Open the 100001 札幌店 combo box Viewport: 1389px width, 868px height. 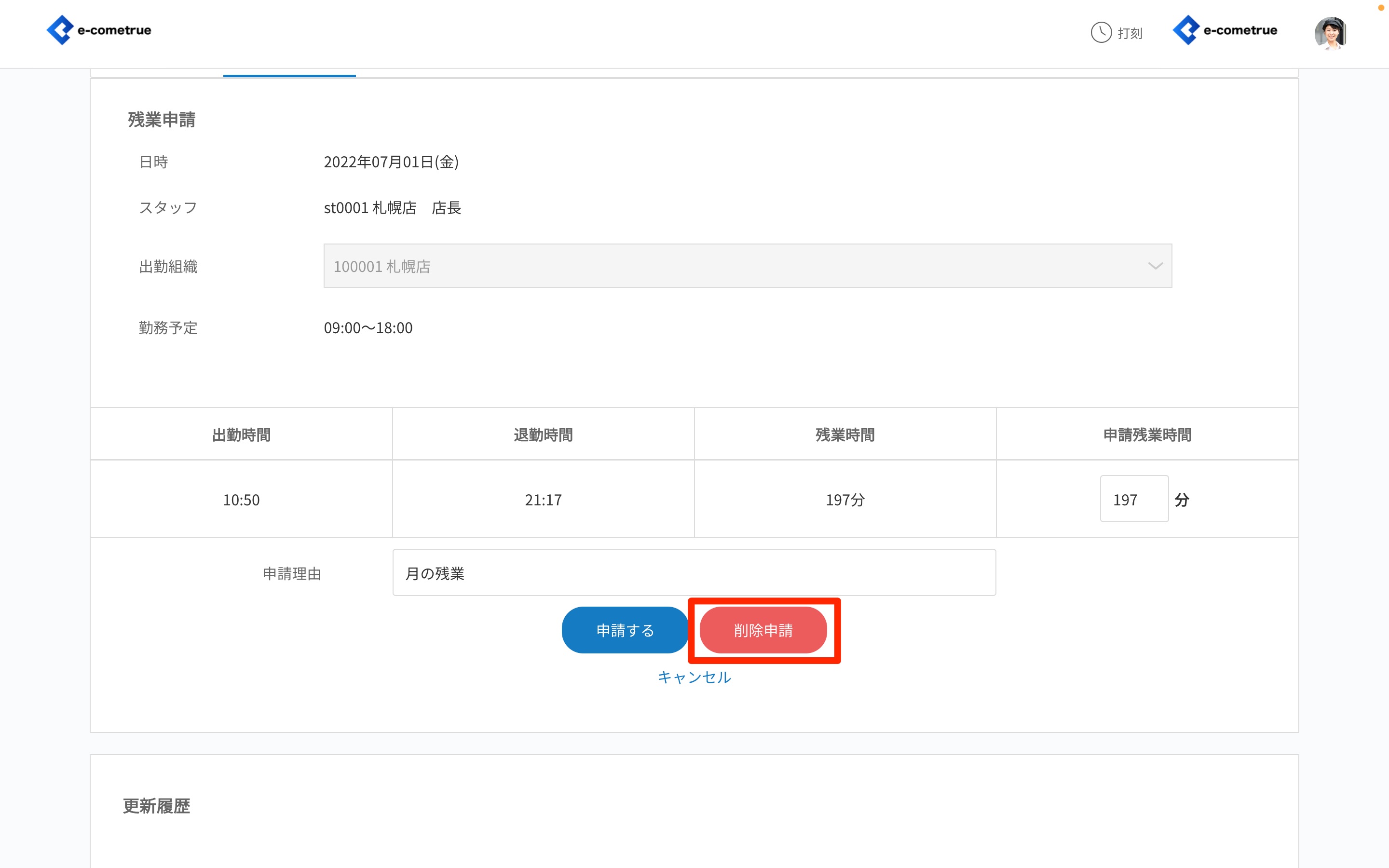click(746, 266)
